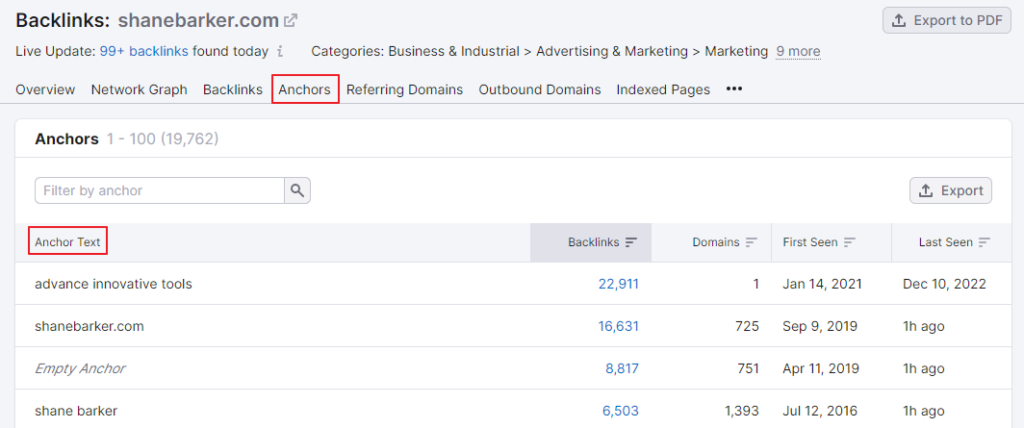The height and width of the screenshot is (428, 1024).
Task: Switch to Outbound Domains tab
Action: (539, 90)
